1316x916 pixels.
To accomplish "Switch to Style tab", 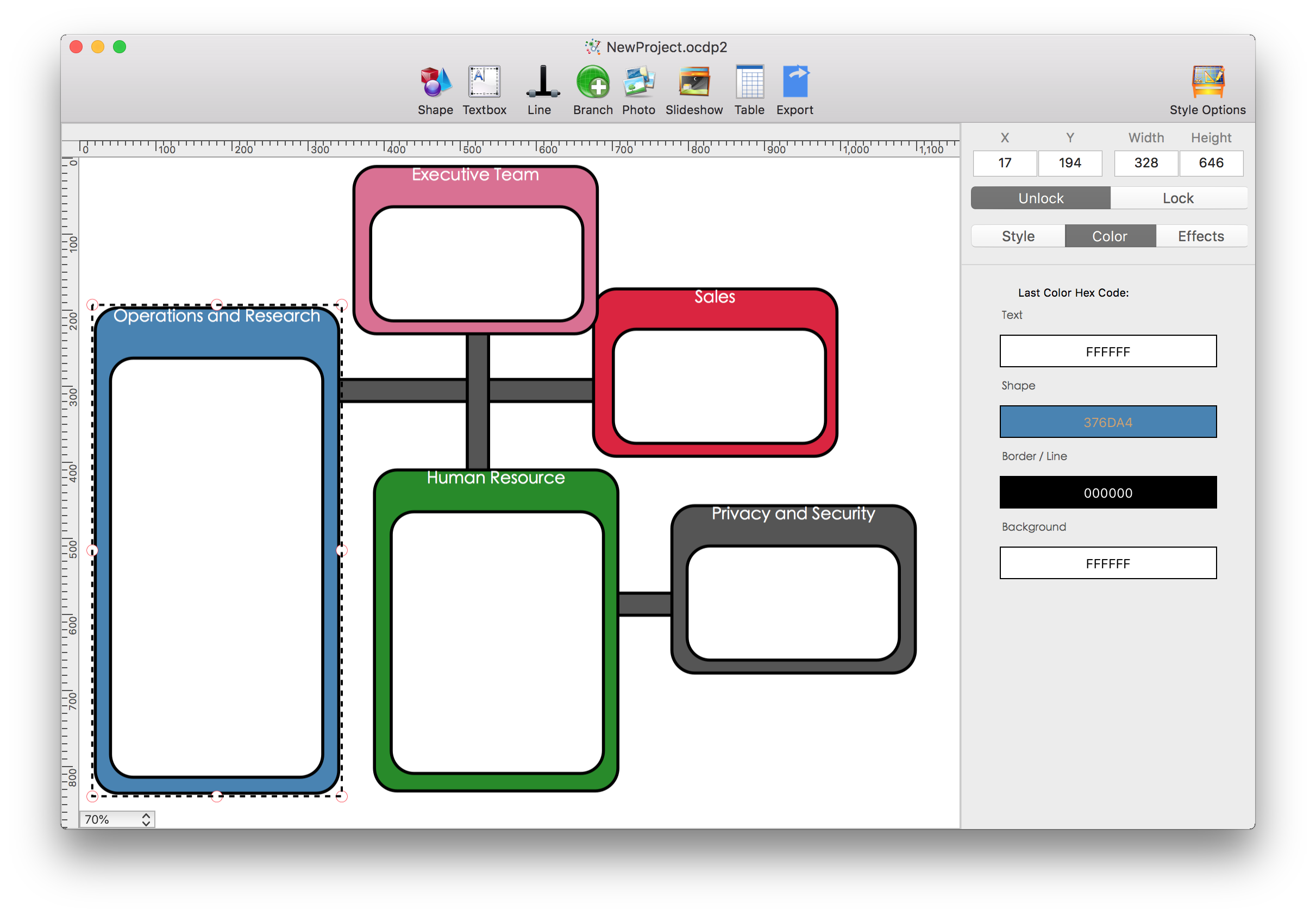I will click(x=1018, y=237).
